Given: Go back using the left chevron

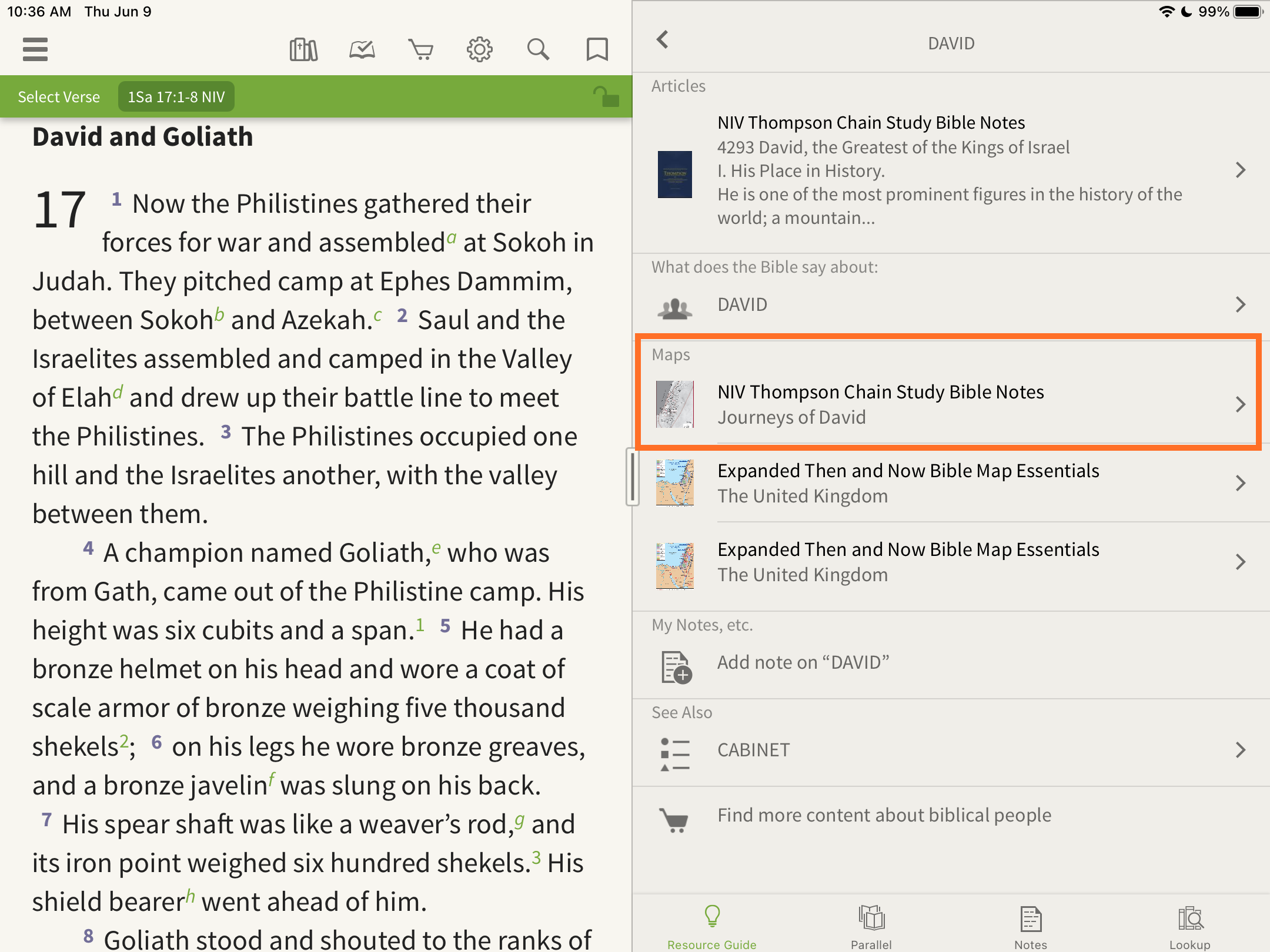Looking at the screenshot, I should (663, 40).
